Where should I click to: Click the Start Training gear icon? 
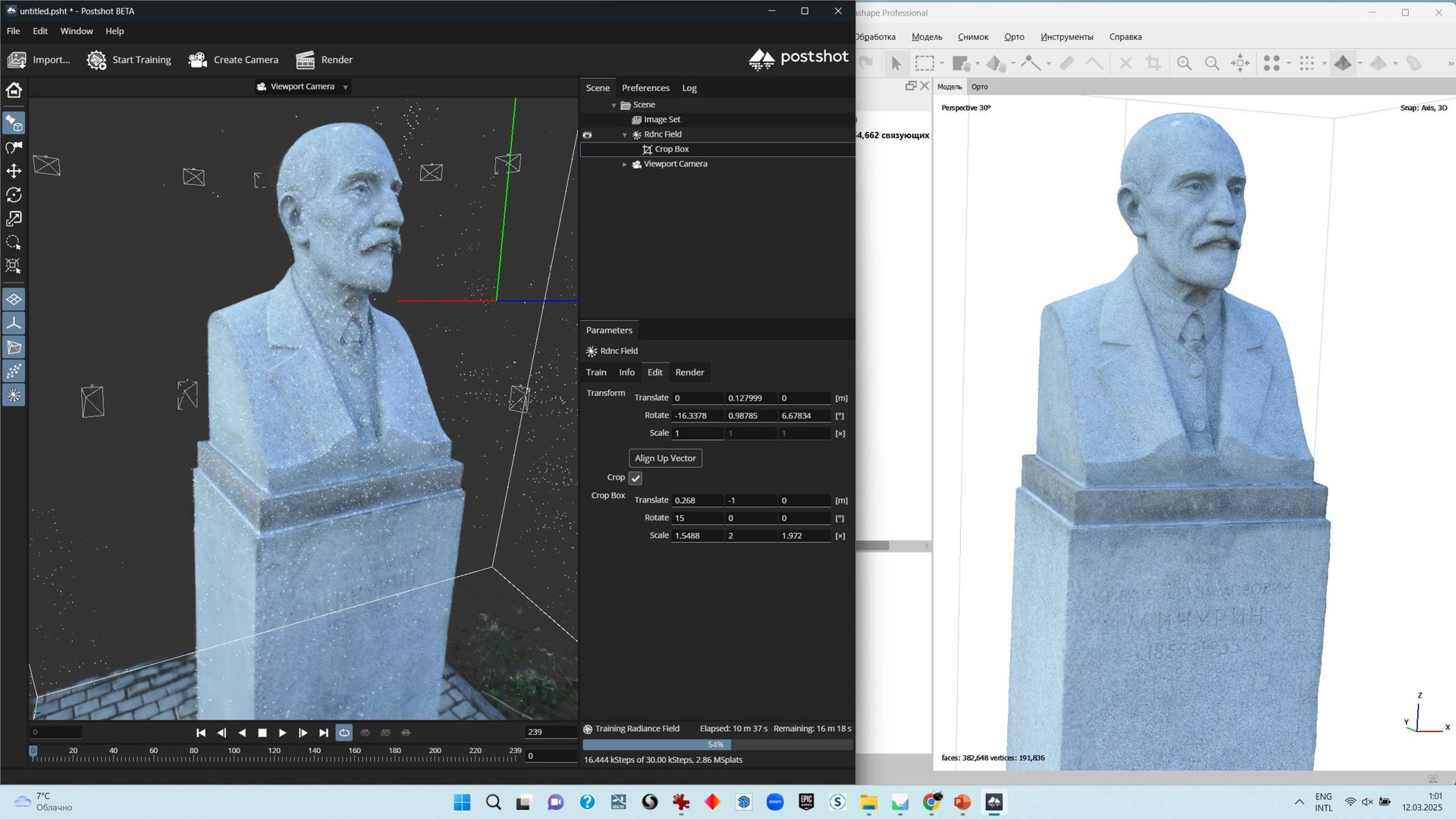click(x=96, y=60)
